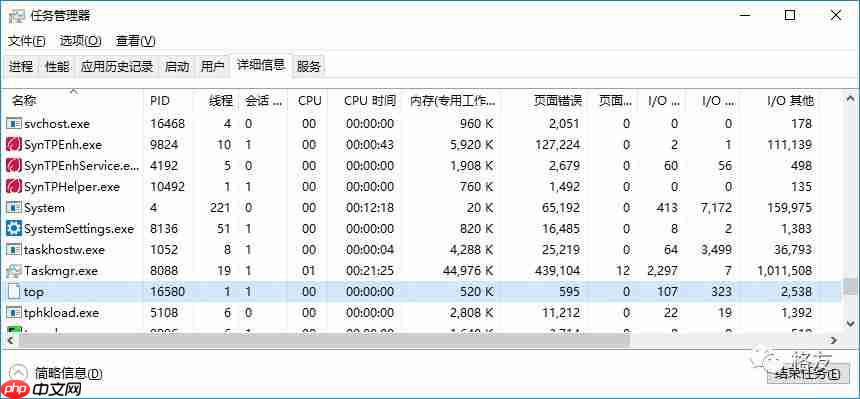Click the System process icon
The image size is (860, 399).
13,207
